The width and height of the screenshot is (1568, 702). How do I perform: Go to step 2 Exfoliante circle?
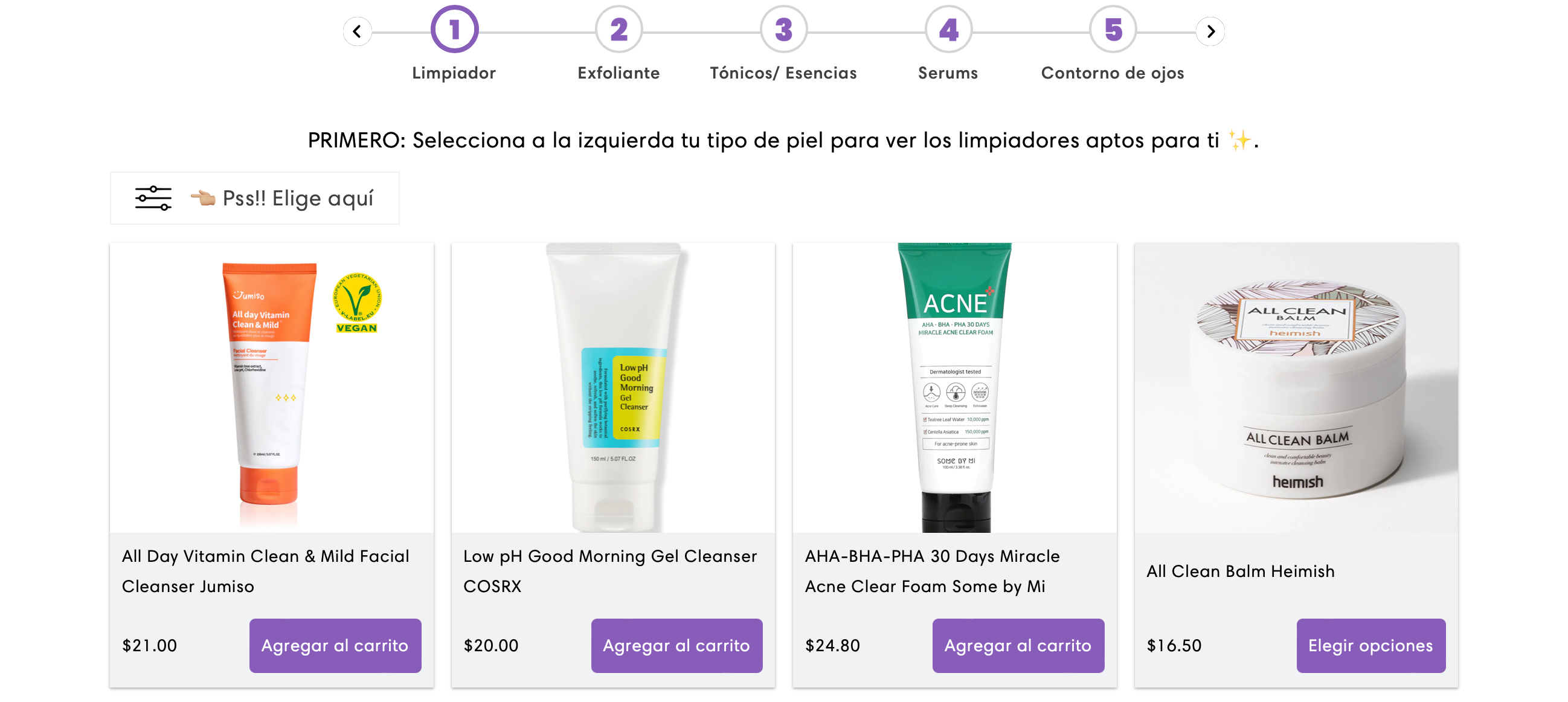pos(619,29)
